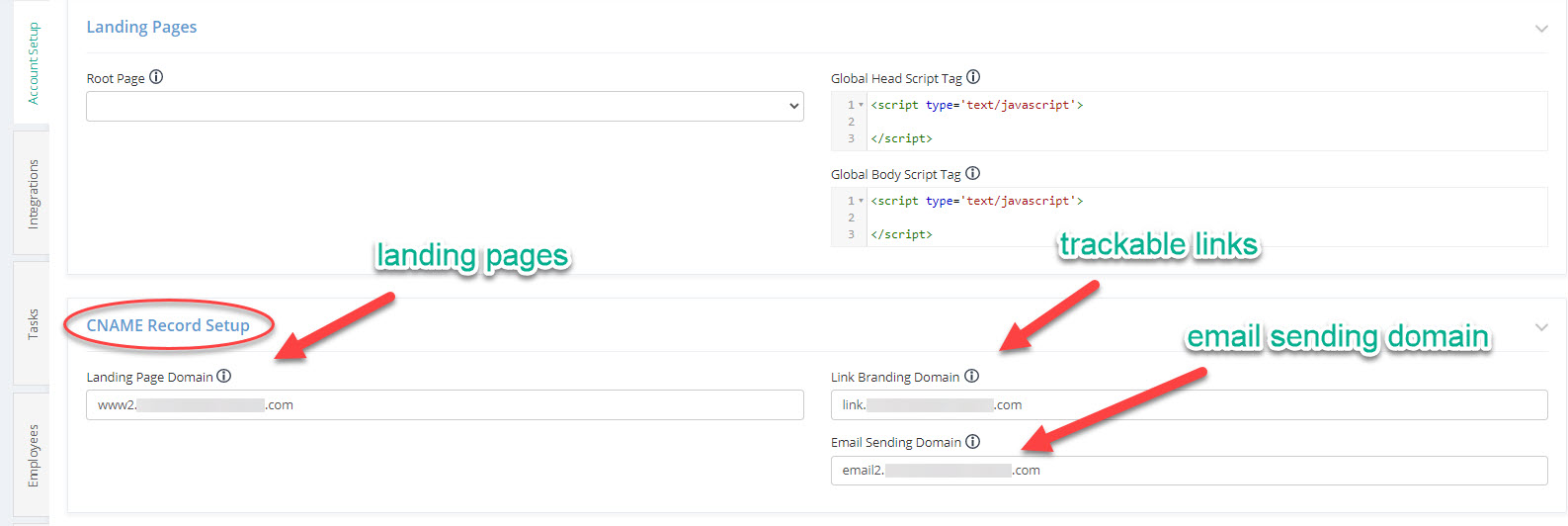Click the Global Head Script Tag label
Viewport: 1568px width, 526px height.
[x=896, y=78]
